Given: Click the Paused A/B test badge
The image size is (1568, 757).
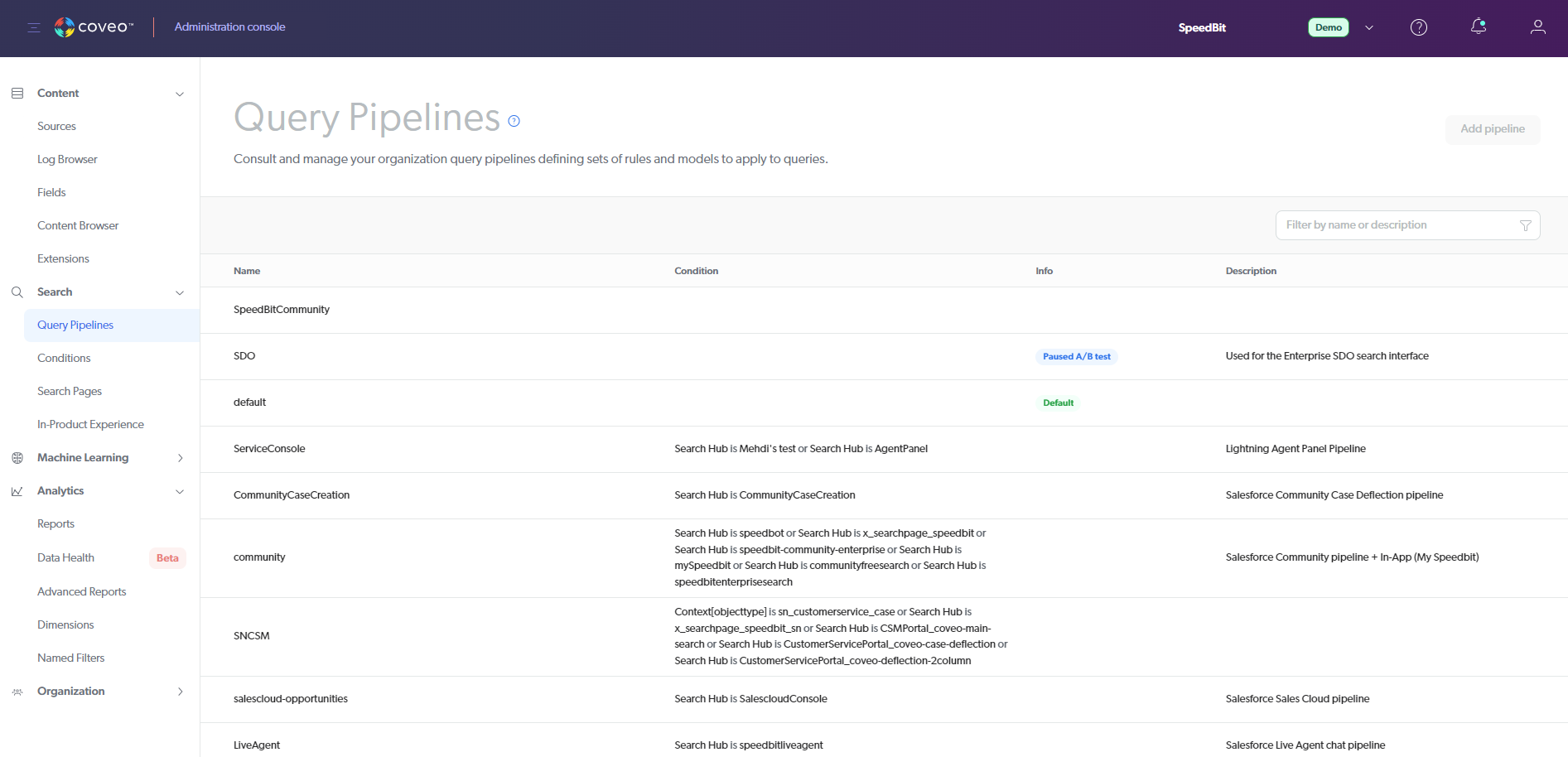Looking at the screenshot, I should (1076, 356).
